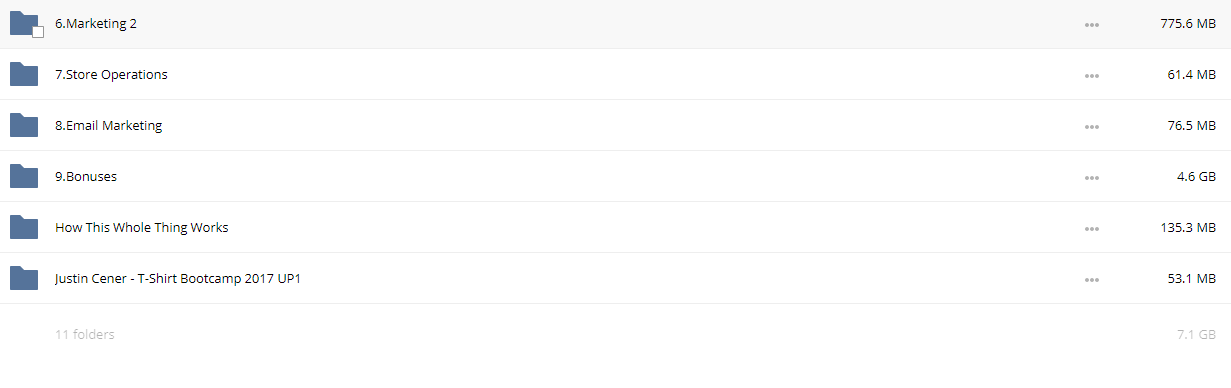Click the How This Whole Thing Works folder icon
Screen dimensions: 1231x388
click(x=23, y=227)
